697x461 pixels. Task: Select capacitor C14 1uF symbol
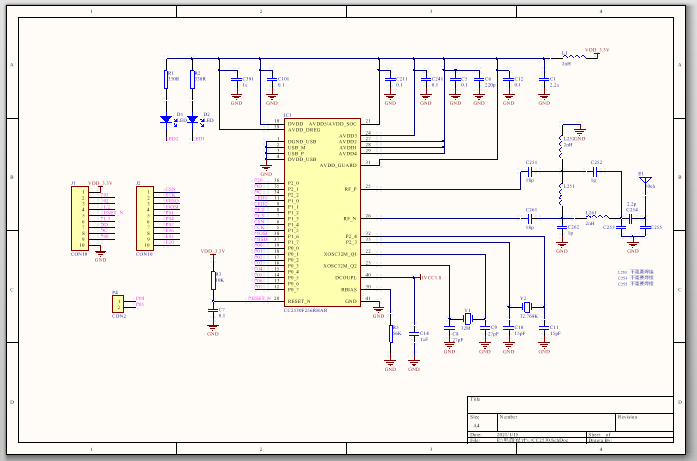[x=414, y=334]
